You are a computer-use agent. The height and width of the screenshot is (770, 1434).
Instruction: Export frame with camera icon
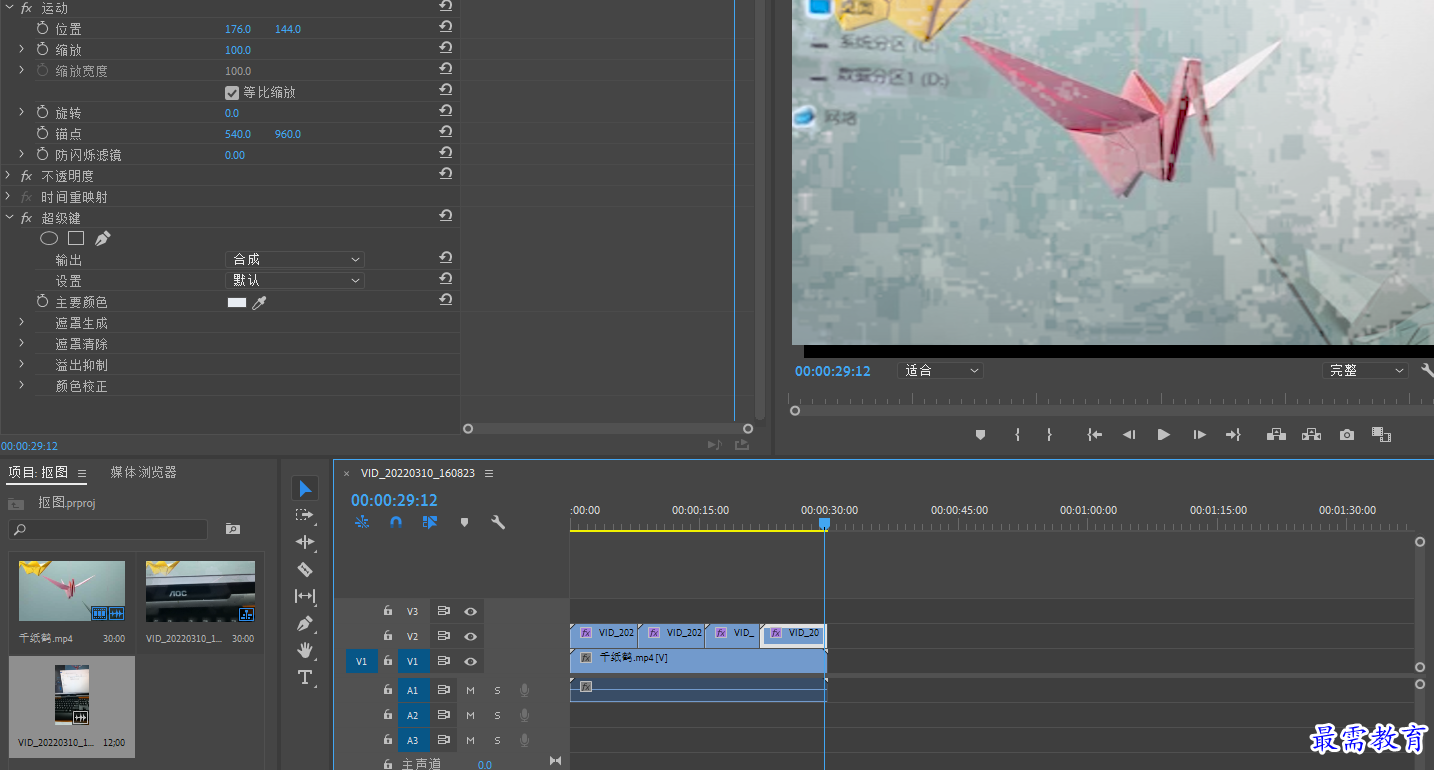point(1347,435)
